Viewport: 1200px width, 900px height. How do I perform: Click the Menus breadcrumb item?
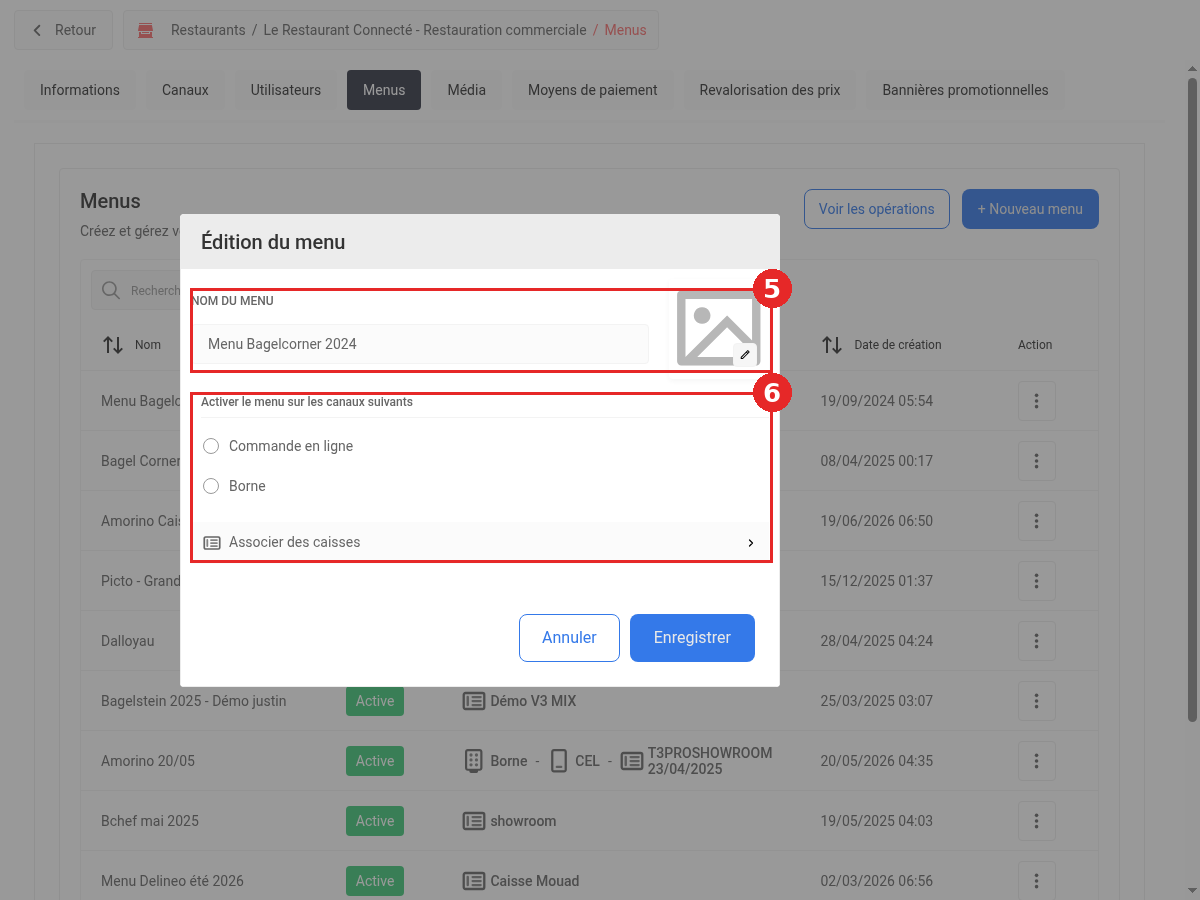(625, 30)
